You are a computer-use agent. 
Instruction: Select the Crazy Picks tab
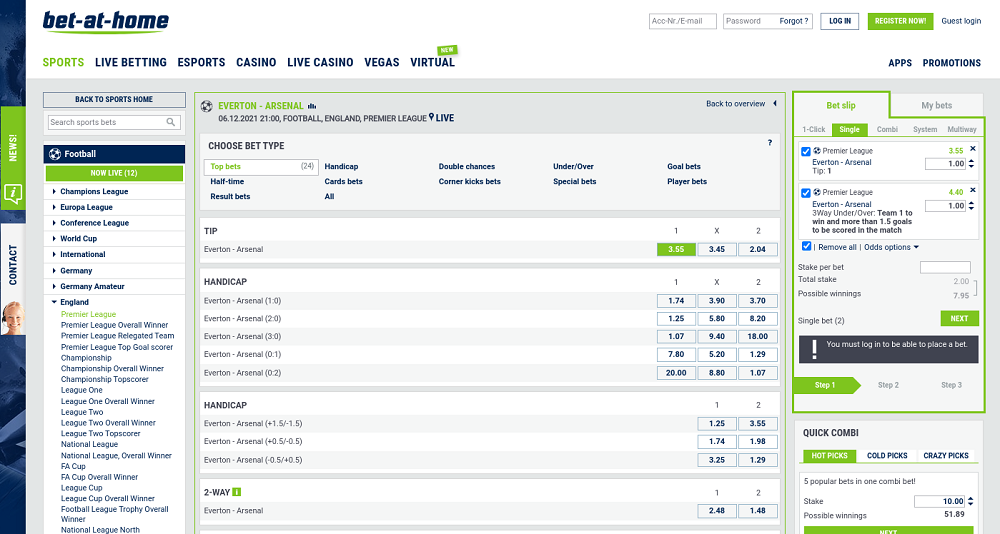pos(946,456)
